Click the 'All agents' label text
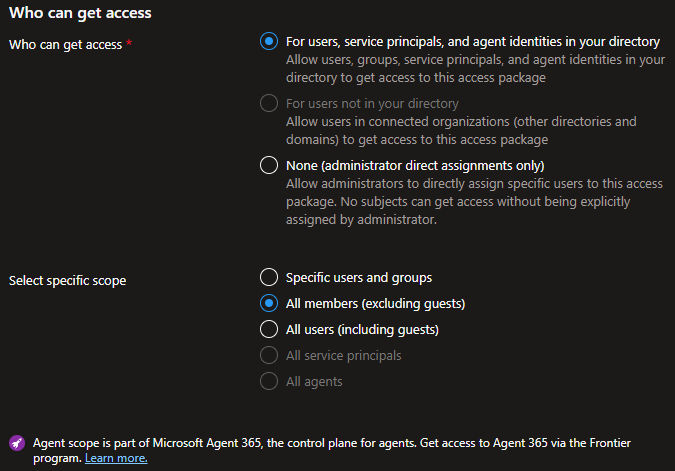This screenshot has height=471, width=675. coord(314,381)
